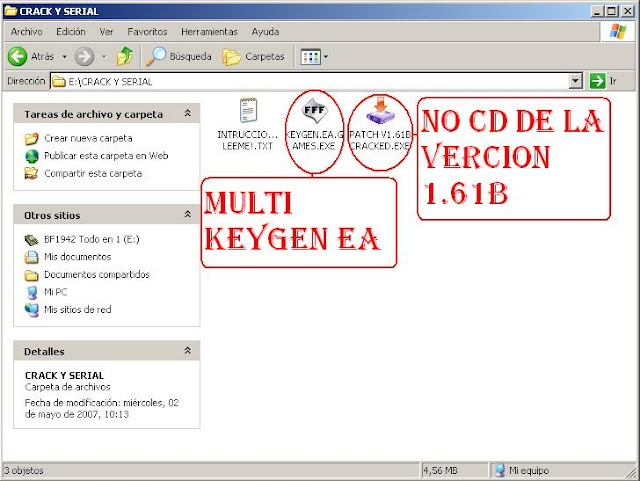Click the Crear nueva carpeta folder icon
The width and height of the screenshot is (640, 481).
pos(31,139)
